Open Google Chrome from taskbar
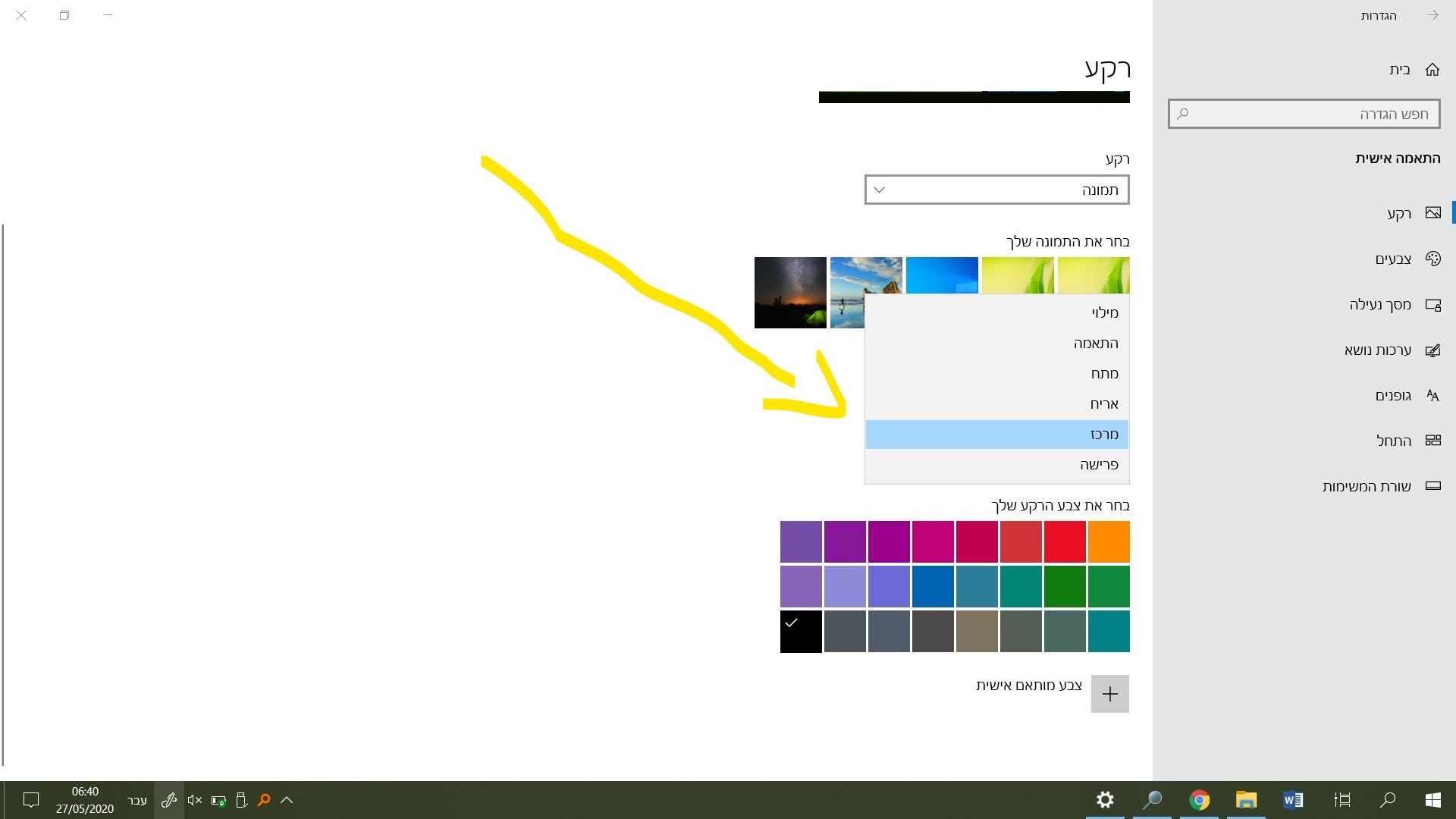 (x=1199, y=800)
